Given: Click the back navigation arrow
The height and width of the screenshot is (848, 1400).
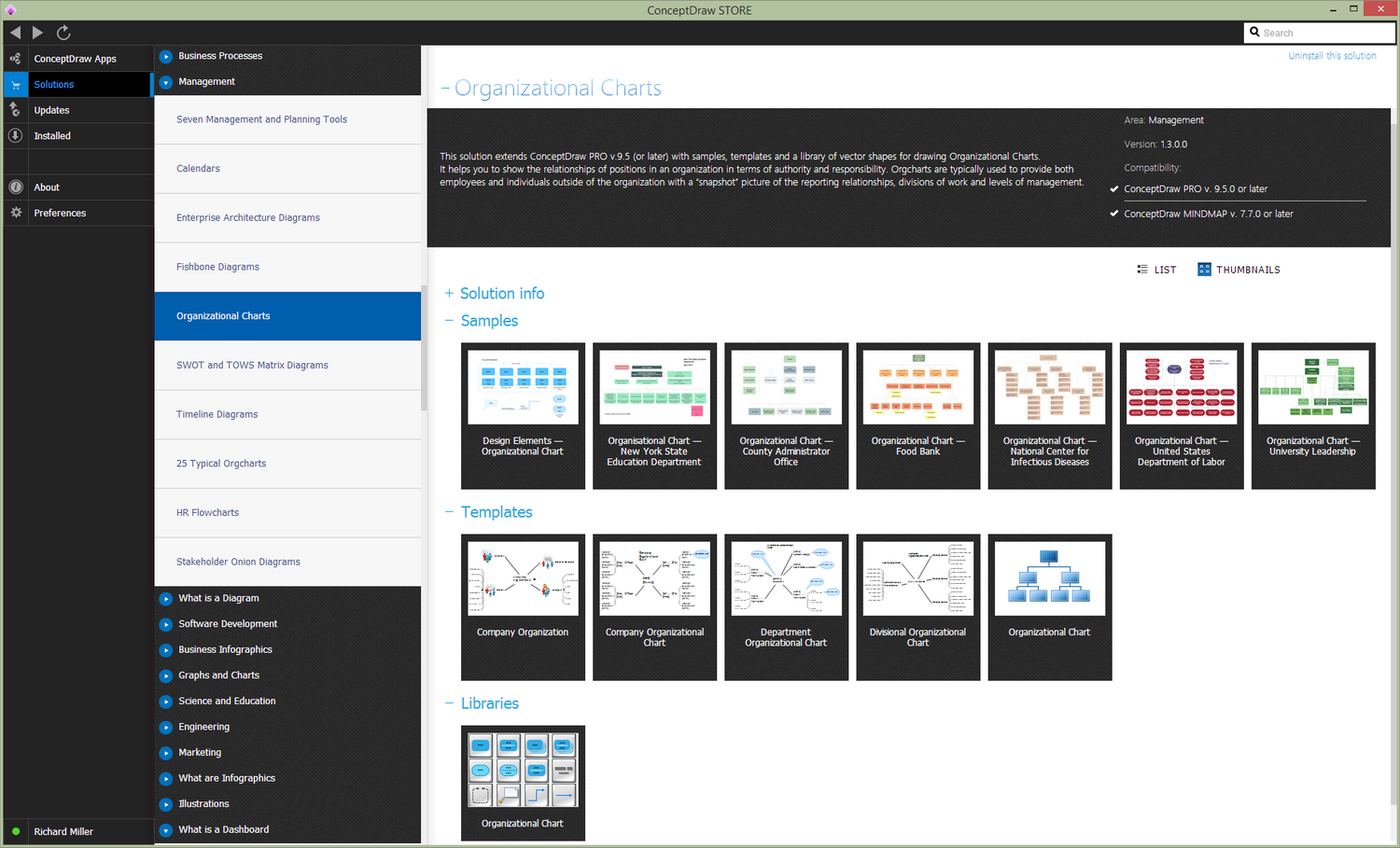Looking at the screenshot, I should 15,33.
